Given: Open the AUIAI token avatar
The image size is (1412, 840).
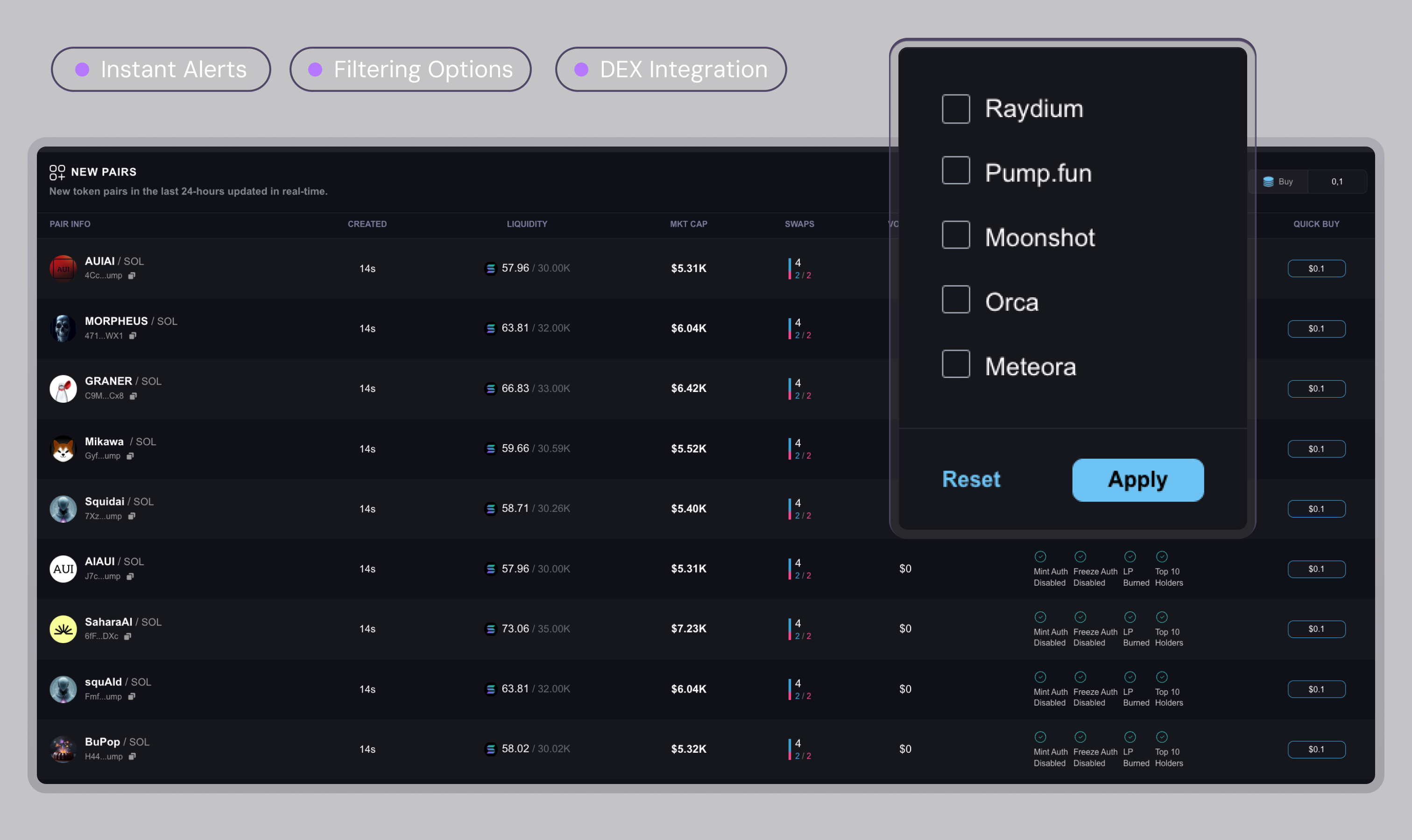Looking at the screenshot, I should pos(63,268).
